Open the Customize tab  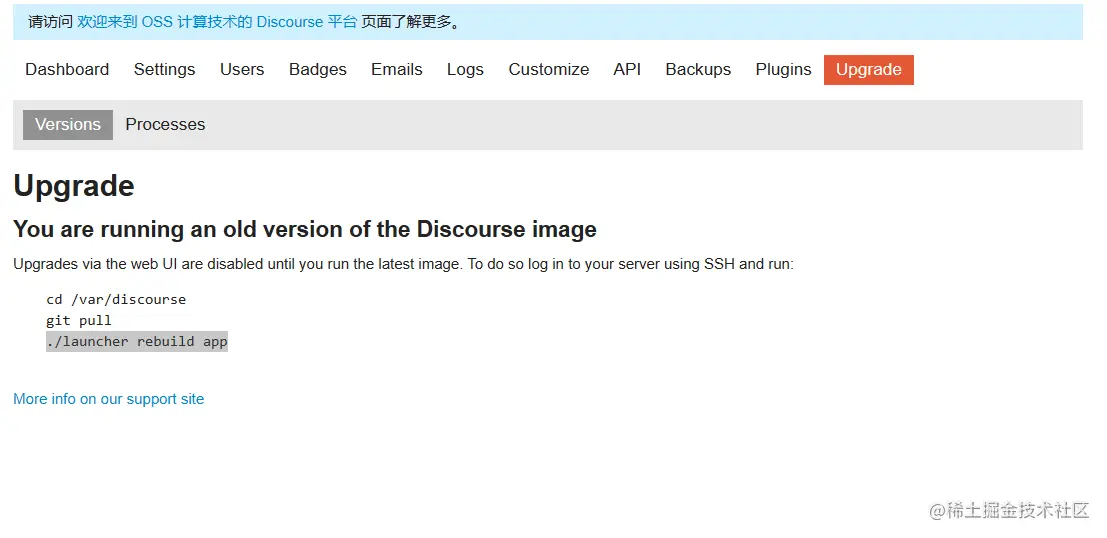click(549, 70)
